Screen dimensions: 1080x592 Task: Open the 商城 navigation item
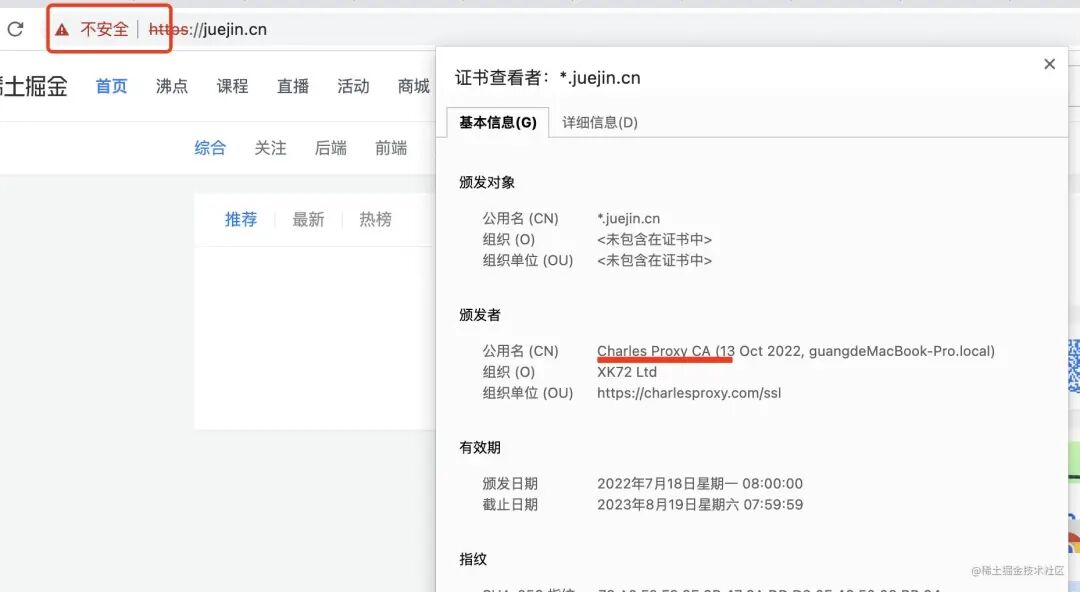pos(413,86)
